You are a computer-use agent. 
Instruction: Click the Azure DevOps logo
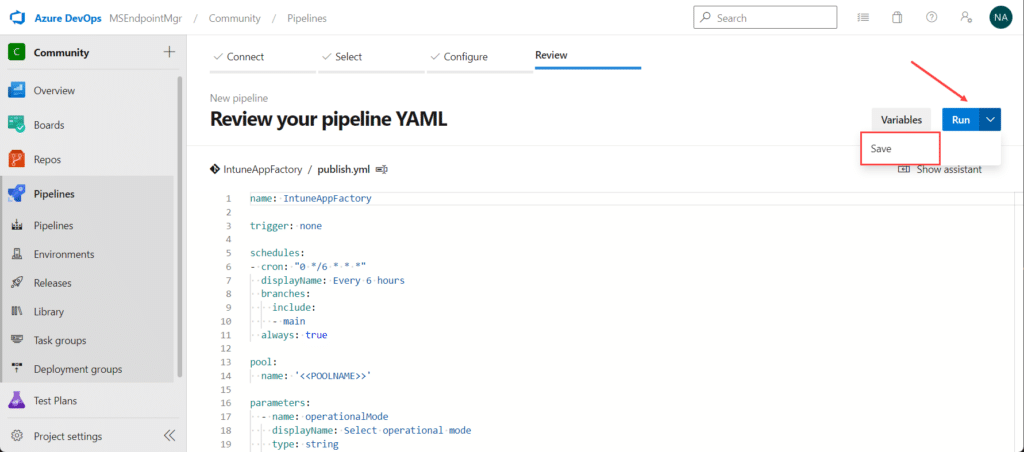[x=16, y=18]
